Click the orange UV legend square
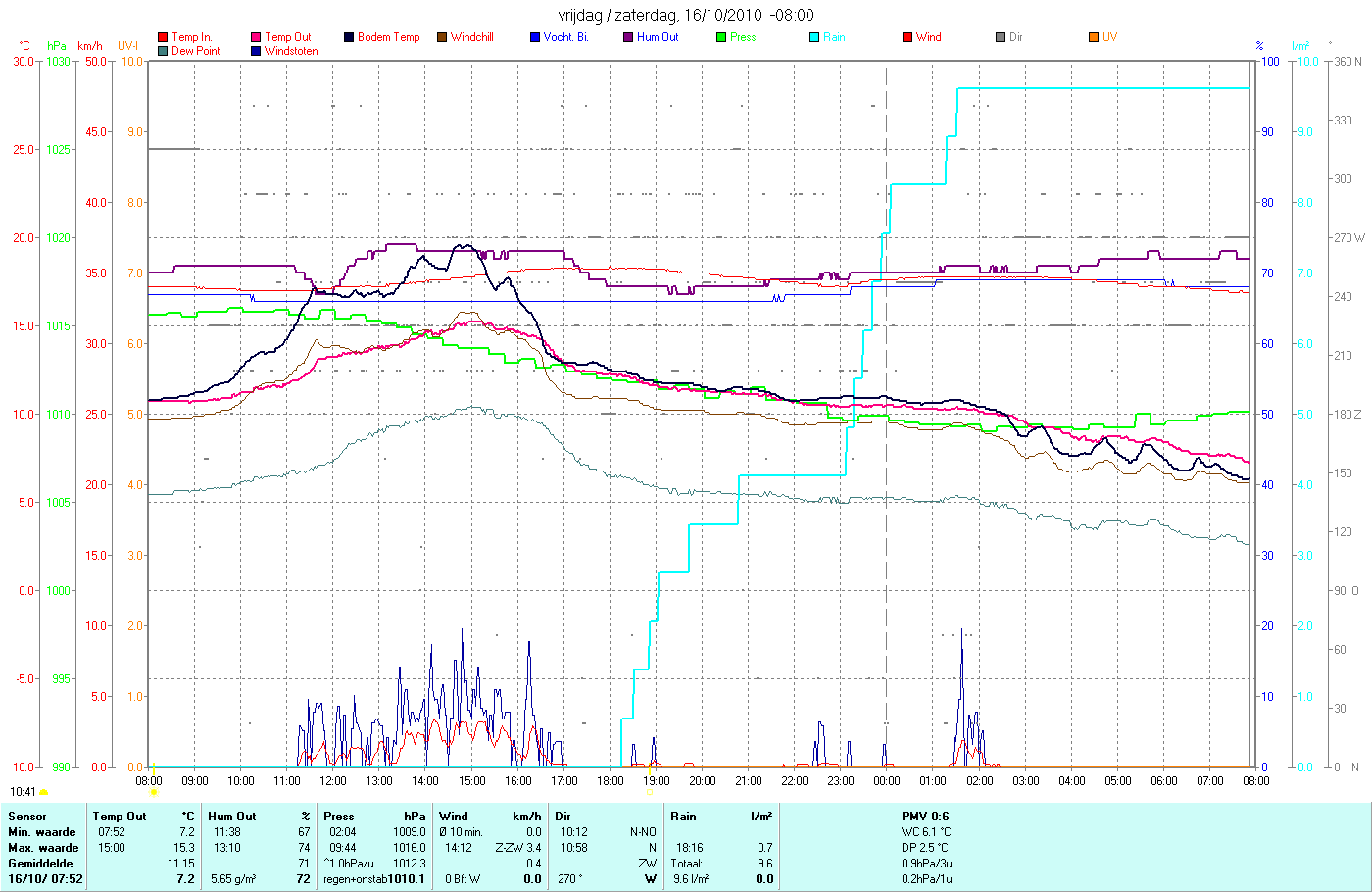This screenshot has height=892, width=1372. [1094, 37]
